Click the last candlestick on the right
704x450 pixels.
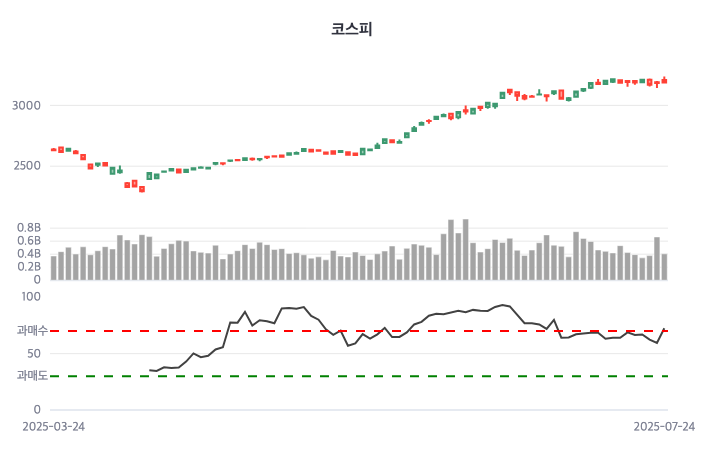(x=664, y=80)
